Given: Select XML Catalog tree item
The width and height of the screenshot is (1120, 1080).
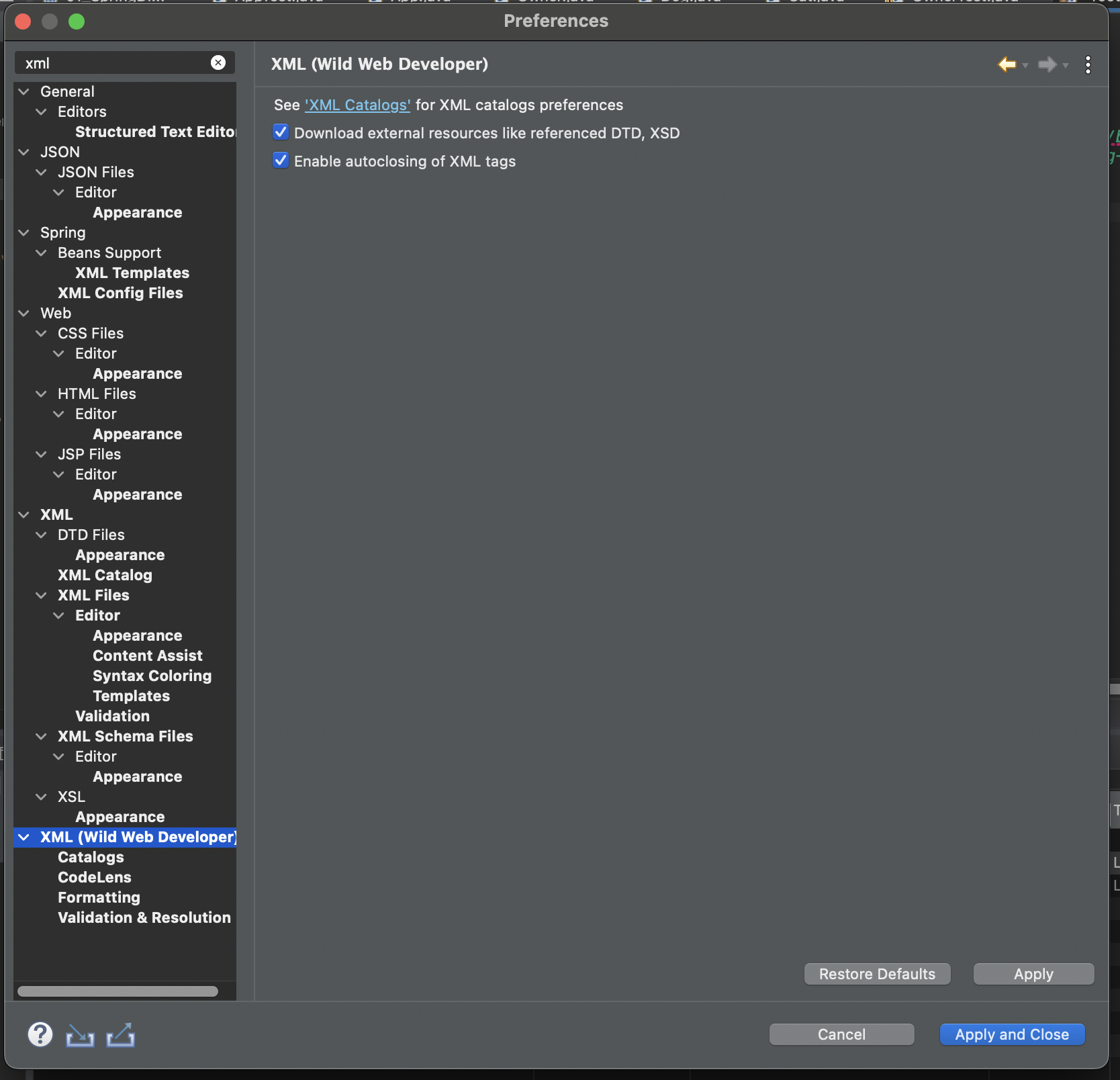Looking at the screenshot, I should [x=105, y=575].
